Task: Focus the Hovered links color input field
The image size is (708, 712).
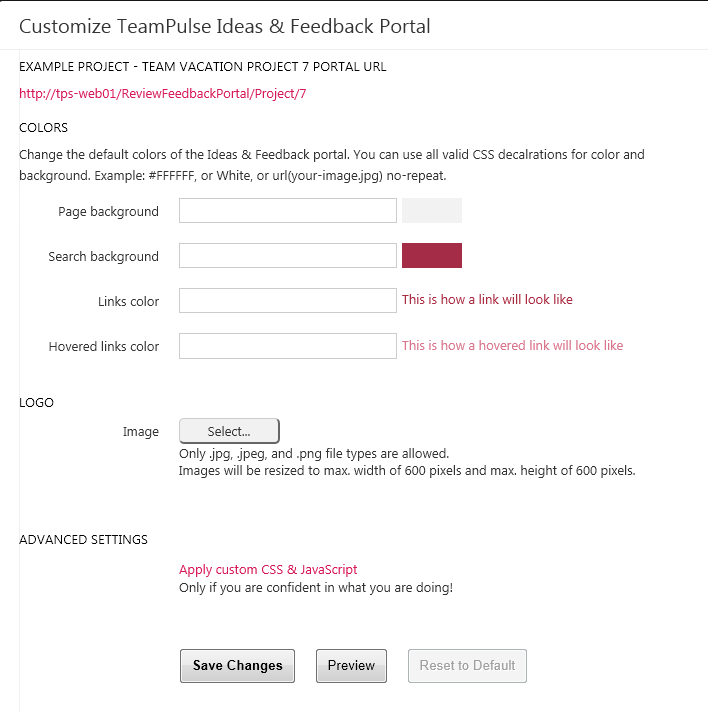Action: [288, 346]
